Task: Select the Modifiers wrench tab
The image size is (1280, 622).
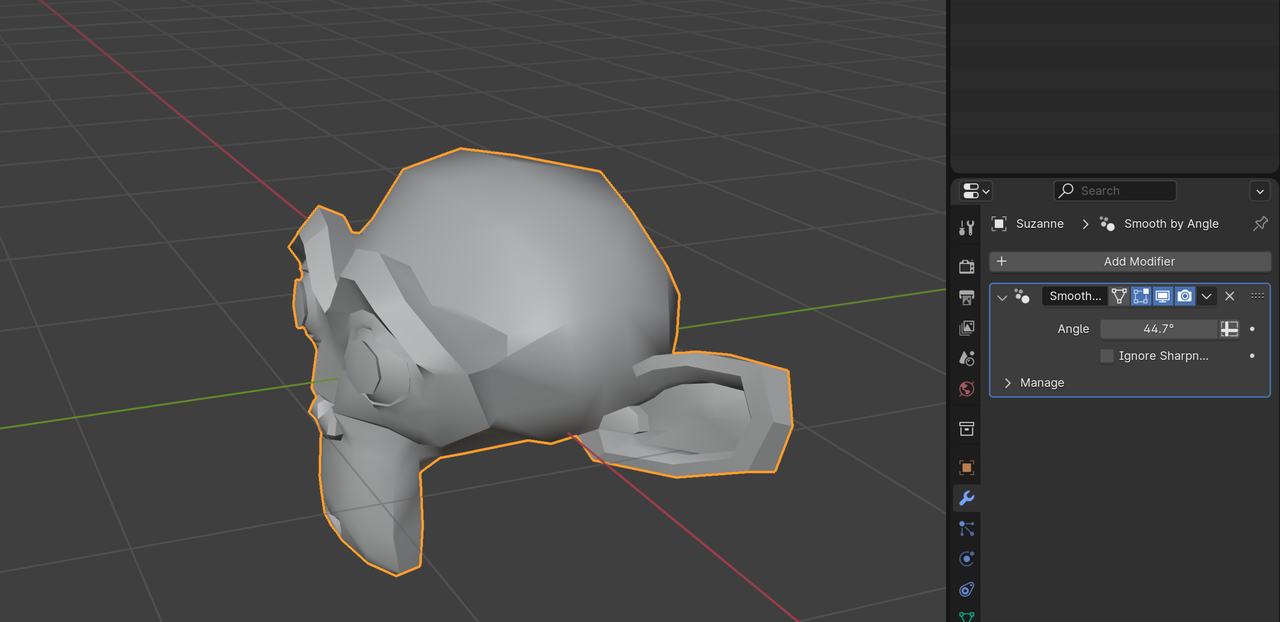Action: coord(966,498)
